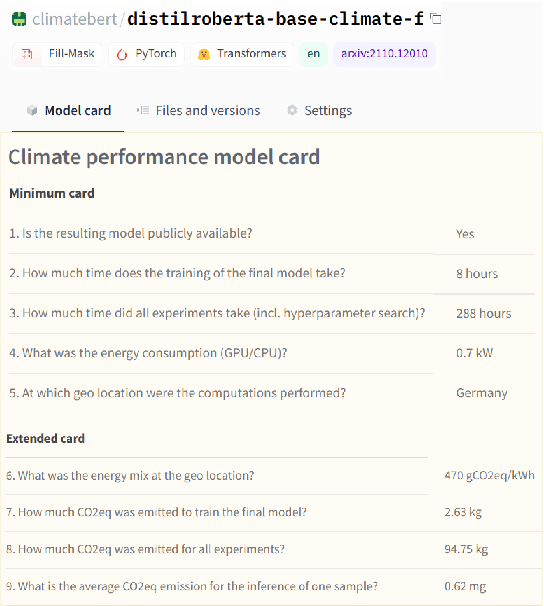Open the Model card tab
This screenshot has width=544, height=606.
click(x=68, y=111)
